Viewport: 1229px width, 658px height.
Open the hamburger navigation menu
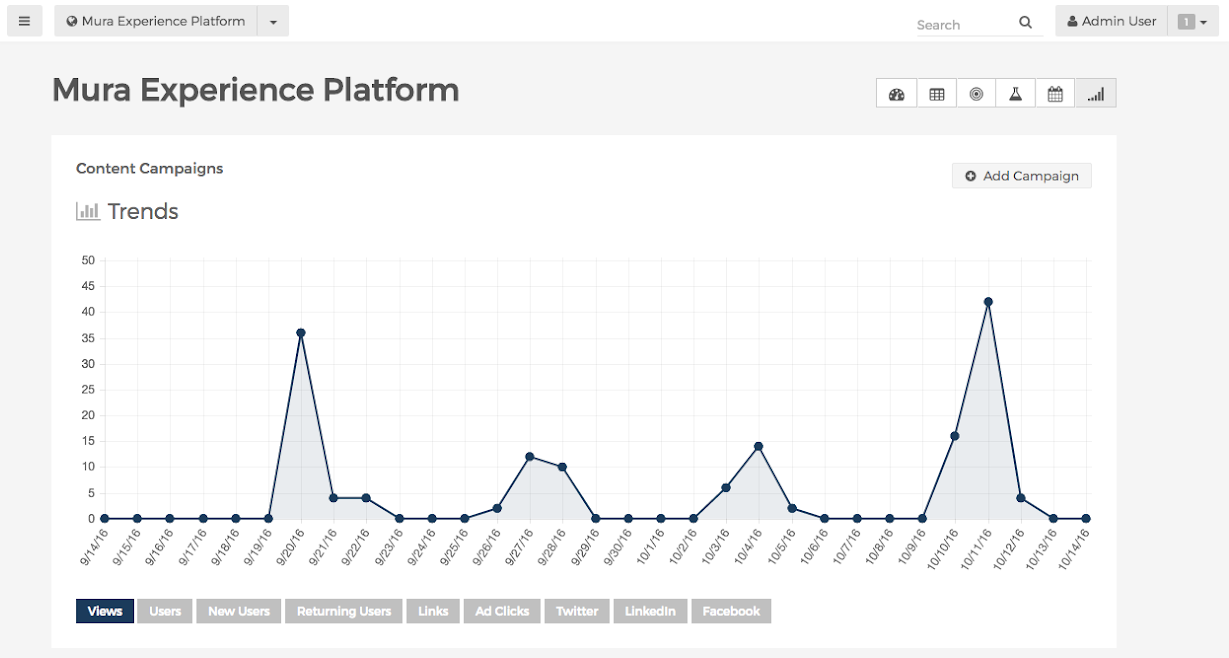coord(24,21)
